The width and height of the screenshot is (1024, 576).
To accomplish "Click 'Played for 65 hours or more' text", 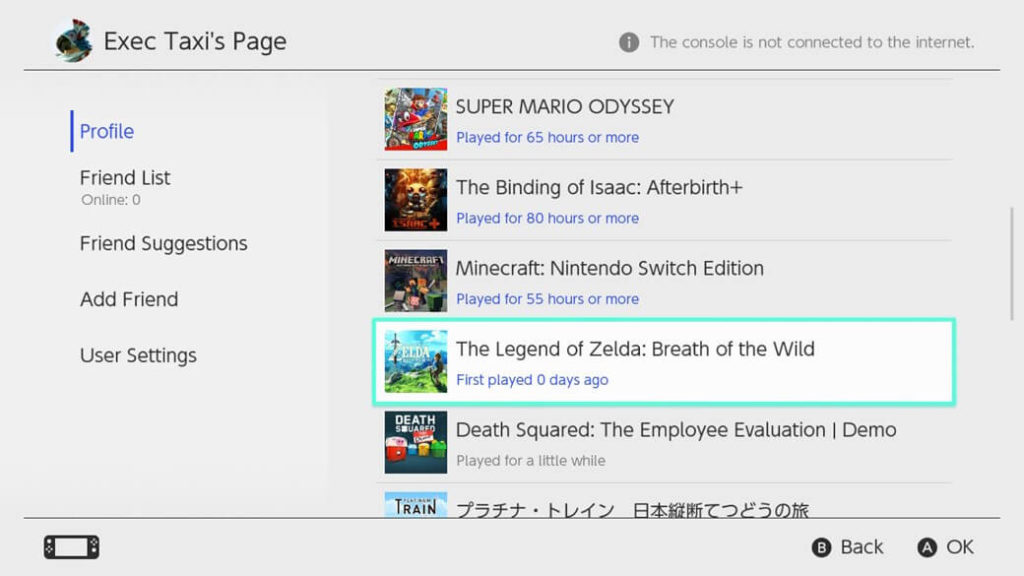I will pos(548,137).
